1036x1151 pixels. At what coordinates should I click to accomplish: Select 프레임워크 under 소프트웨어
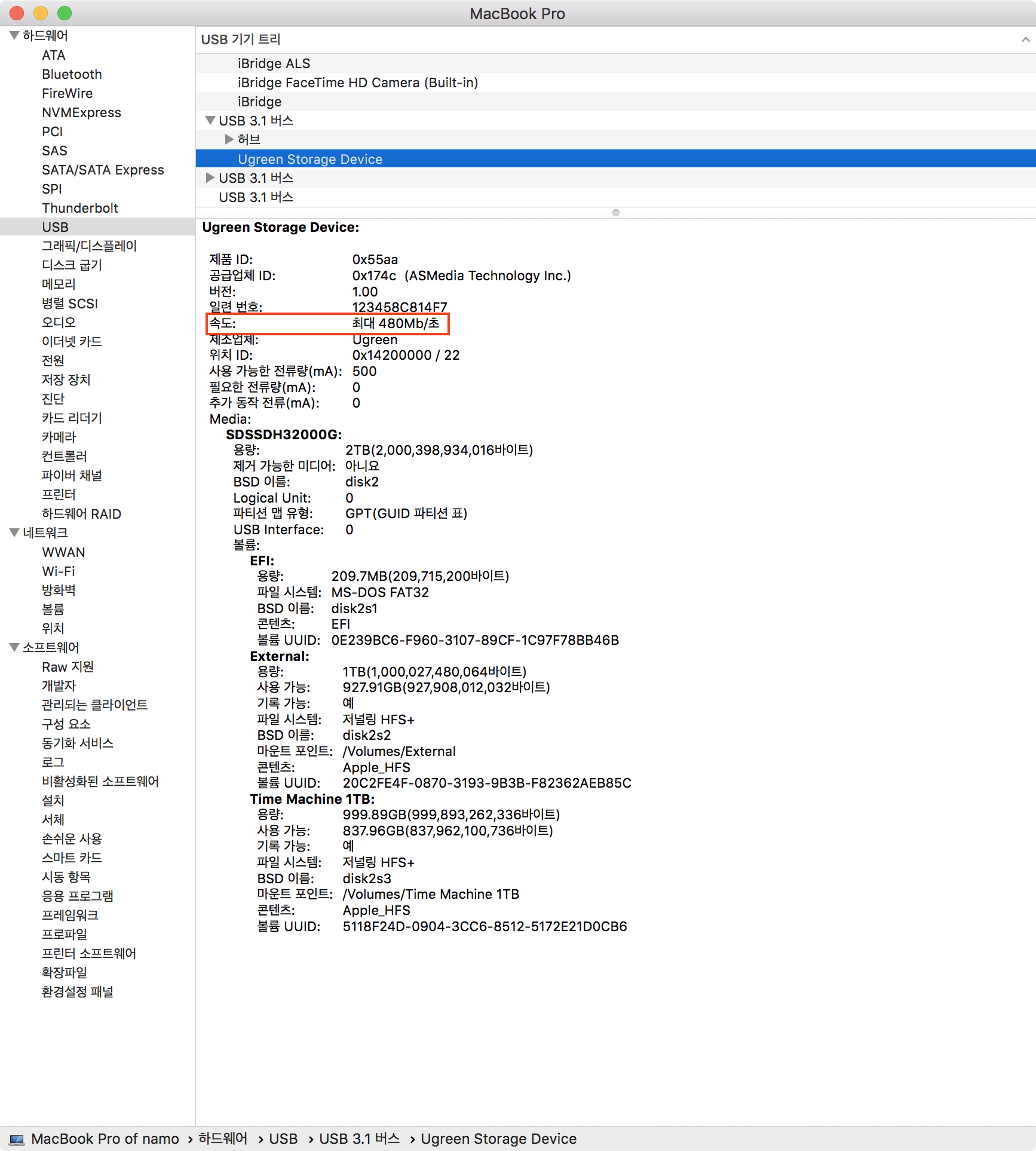pyautogui.click(x=70, y=916)
